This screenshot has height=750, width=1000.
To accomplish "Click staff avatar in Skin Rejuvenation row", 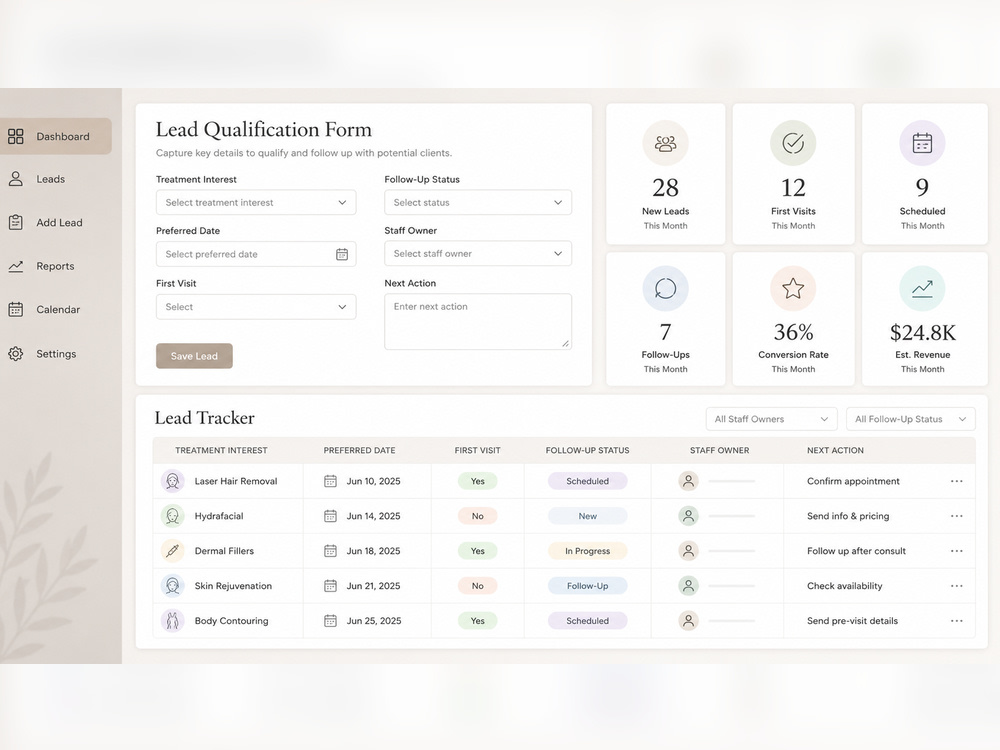I will (688, 585).
